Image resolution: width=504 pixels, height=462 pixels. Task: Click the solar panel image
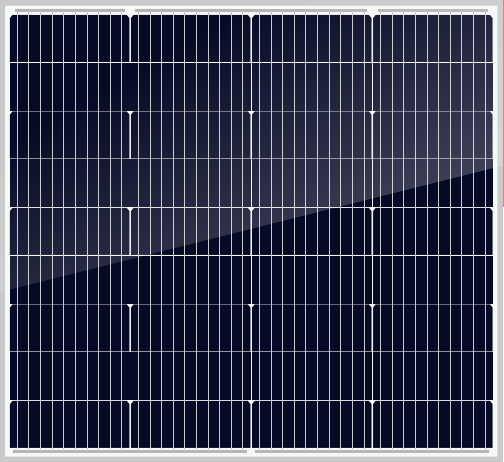tap(251, 231)
